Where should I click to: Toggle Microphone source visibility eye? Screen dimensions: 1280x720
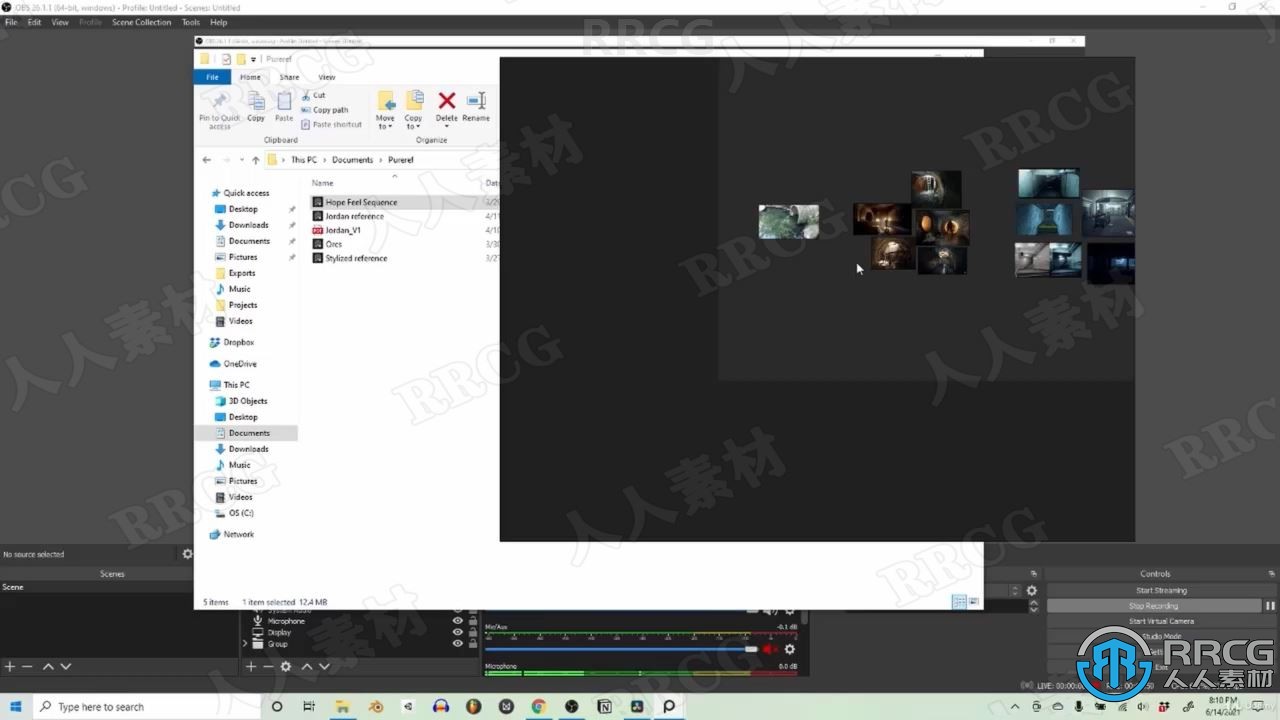pos(458,621)
